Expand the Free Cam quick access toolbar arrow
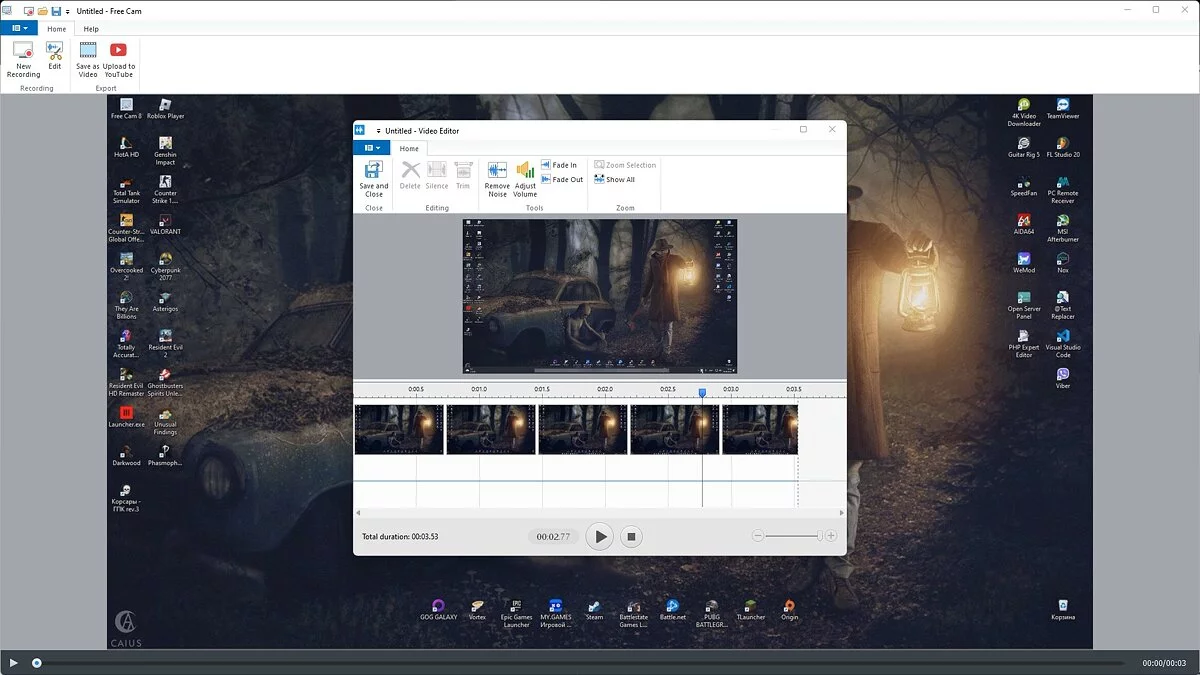Viewport: 1200px width, 675px height. click(x=67, y=10)
